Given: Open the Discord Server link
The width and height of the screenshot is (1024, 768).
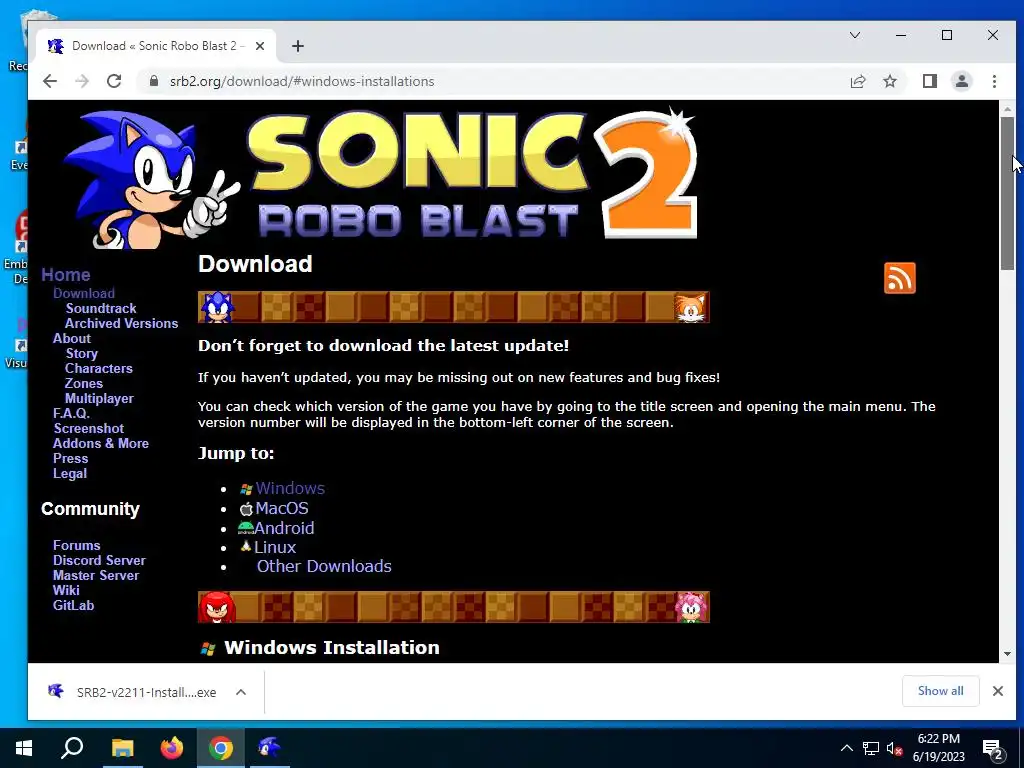Looking at the screenshot, I should coord(99,560).
